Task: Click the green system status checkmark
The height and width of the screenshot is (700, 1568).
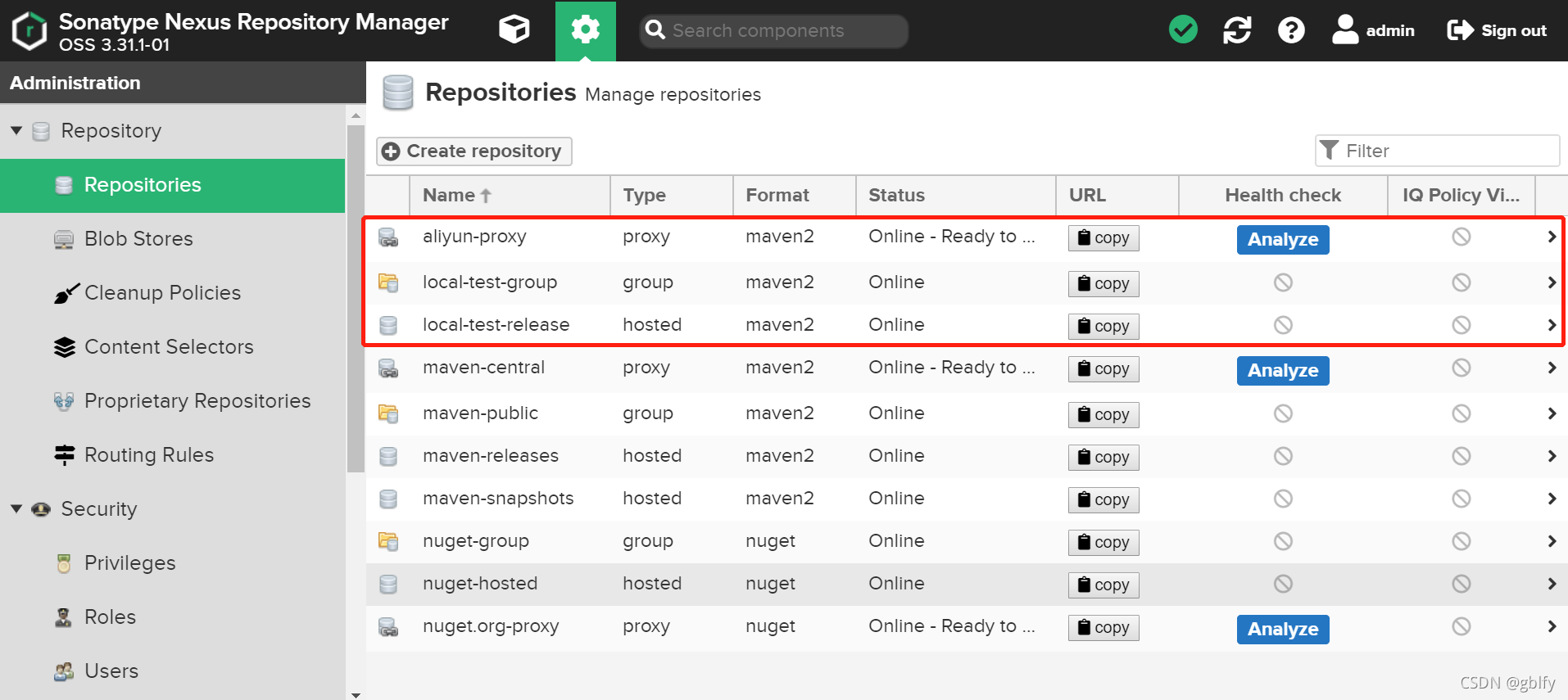Action: 1183,30
